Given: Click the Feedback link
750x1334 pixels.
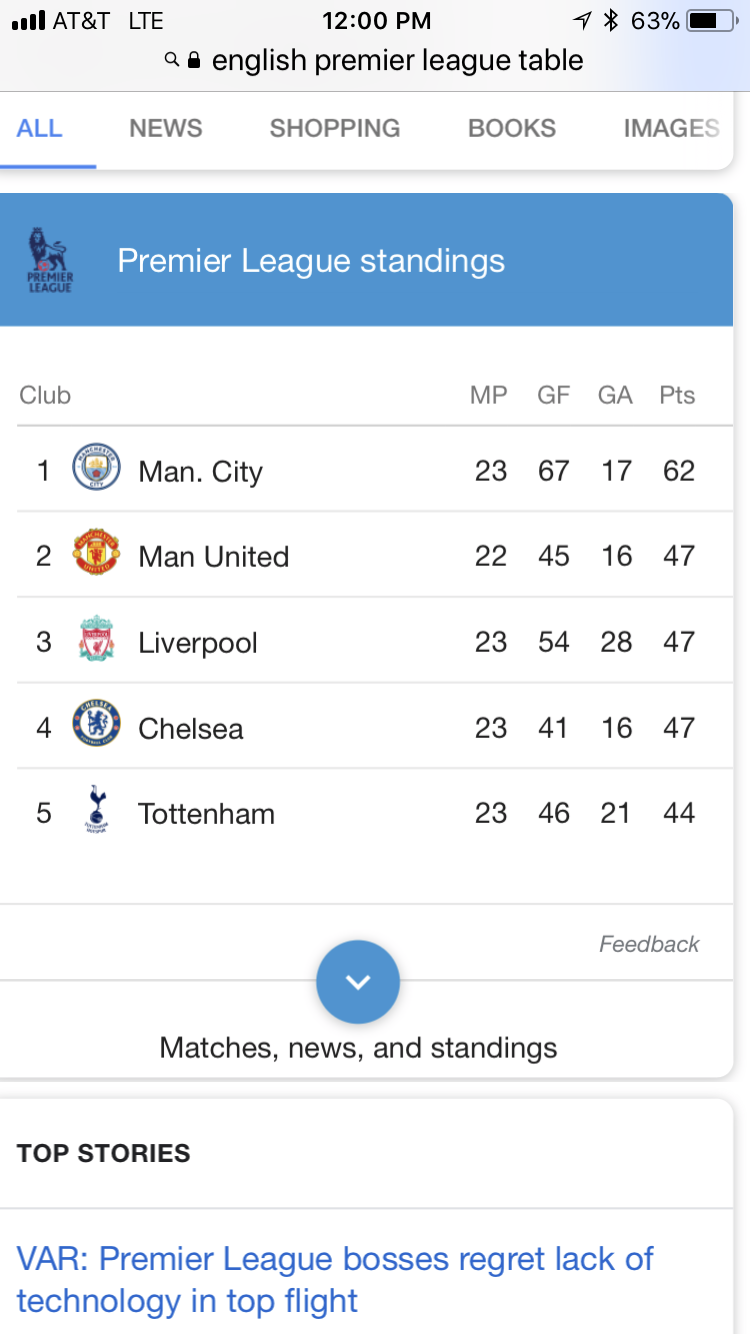Looking at the screenshot, I should [x=649, y=944].
